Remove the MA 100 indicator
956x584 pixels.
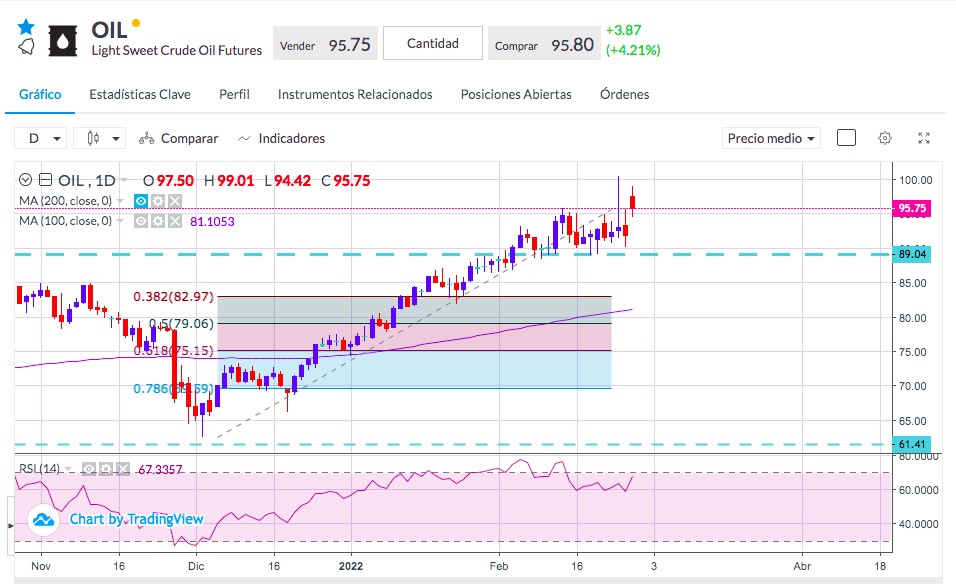coord(175,221)
